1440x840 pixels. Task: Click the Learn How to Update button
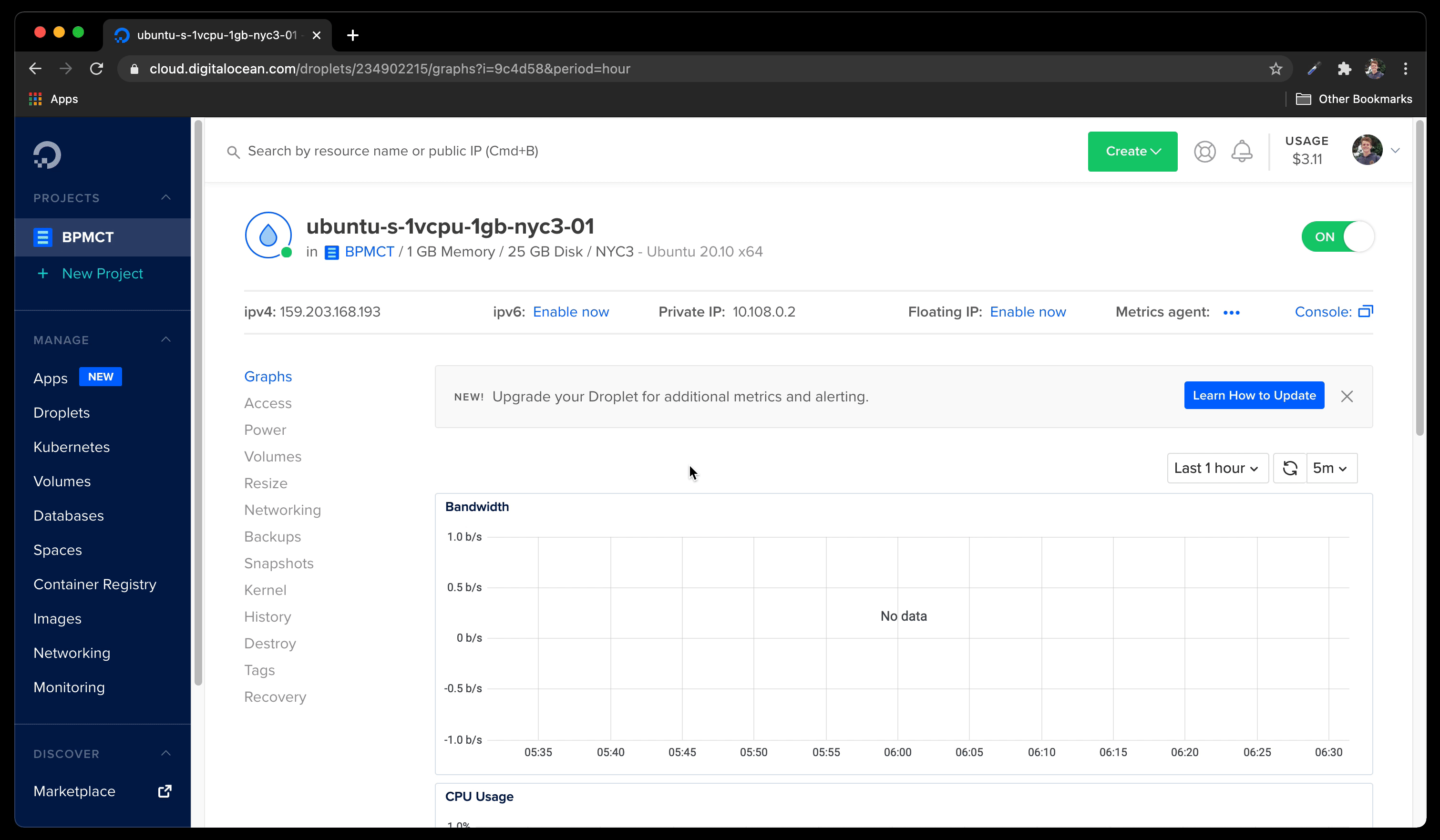click(1254, 395)
